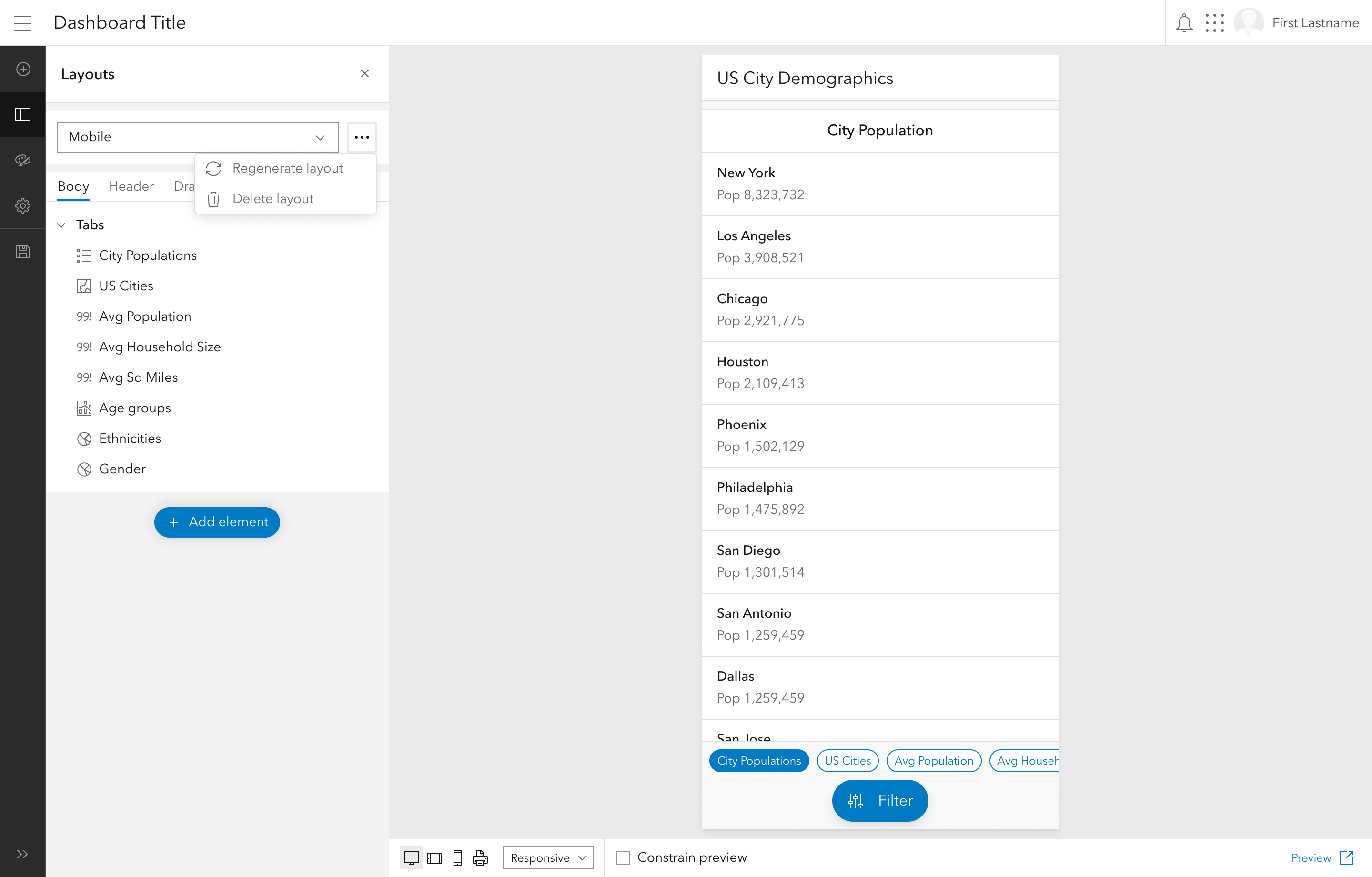
Task: Click the save disk sidebar icon
Action: tap(23, 252)
